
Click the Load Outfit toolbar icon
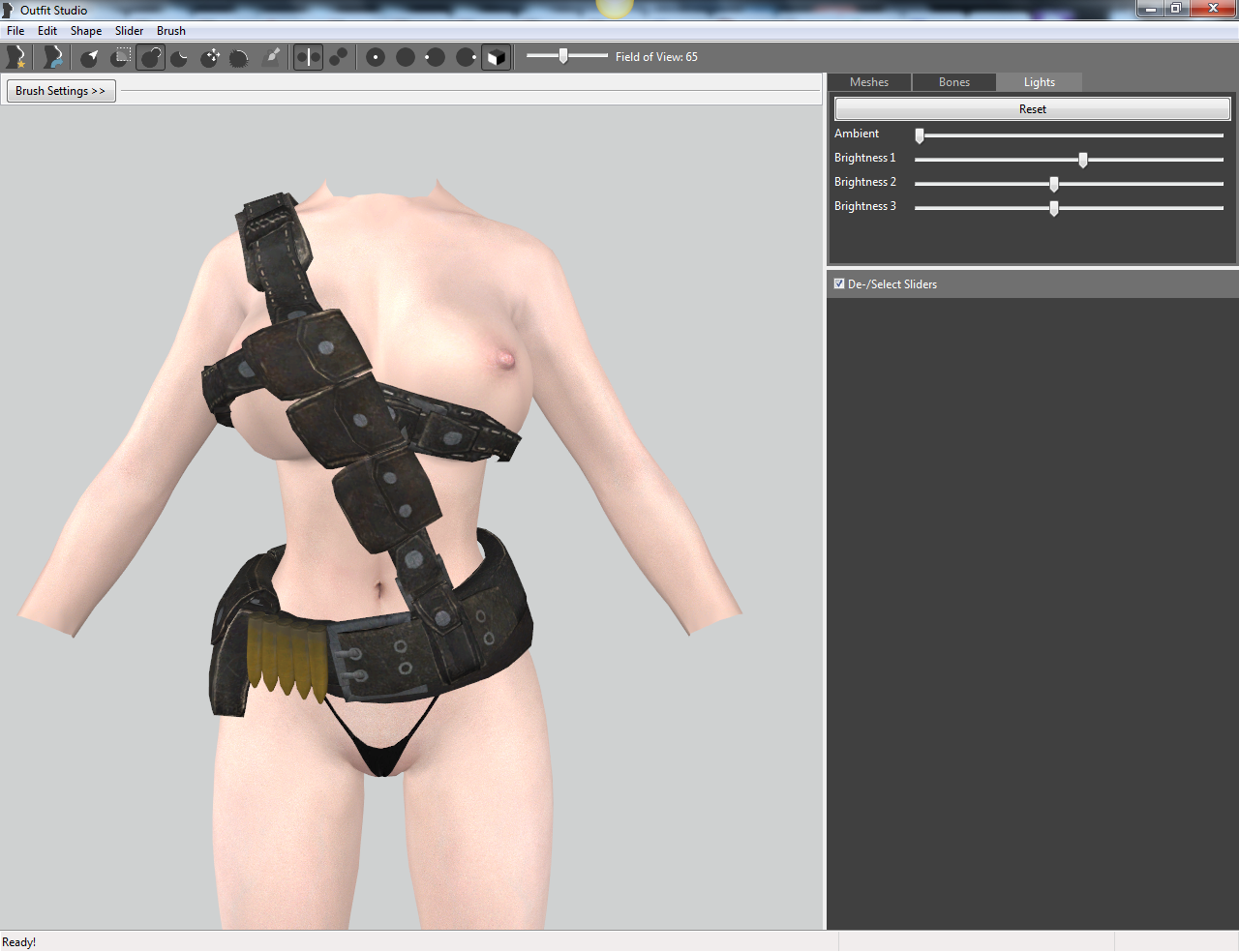[53, 57]
